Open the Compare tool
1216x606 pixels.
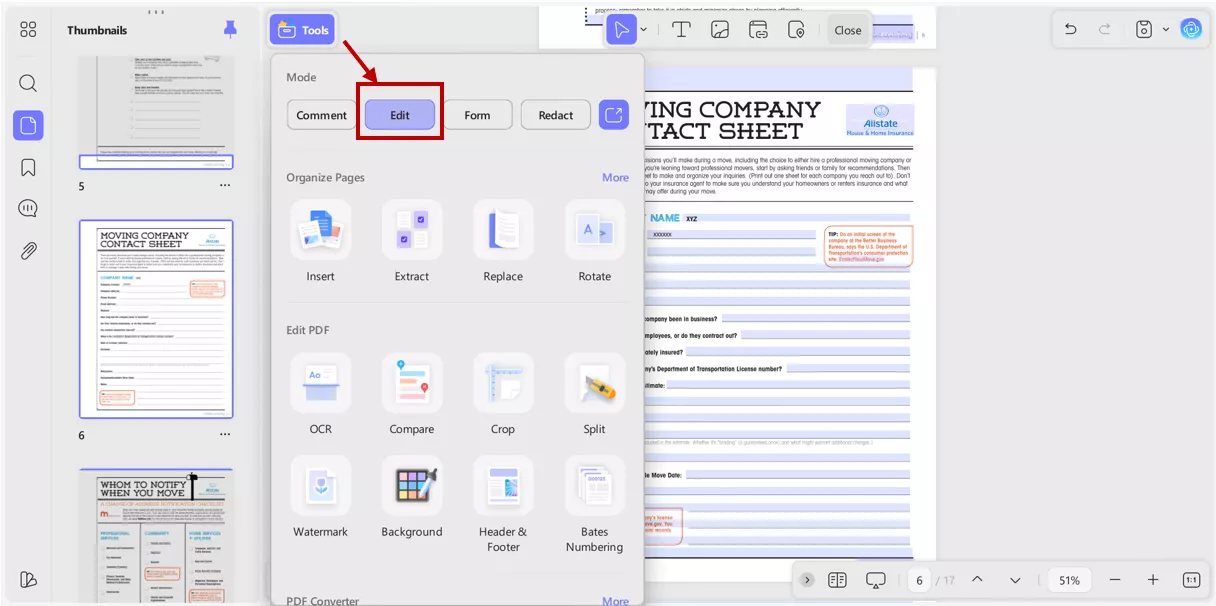point(412,394)
